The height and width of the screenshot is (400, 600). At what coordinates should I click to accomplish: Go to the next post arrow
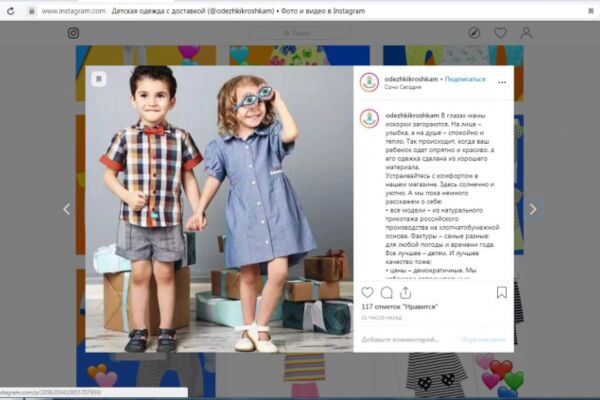533,209
